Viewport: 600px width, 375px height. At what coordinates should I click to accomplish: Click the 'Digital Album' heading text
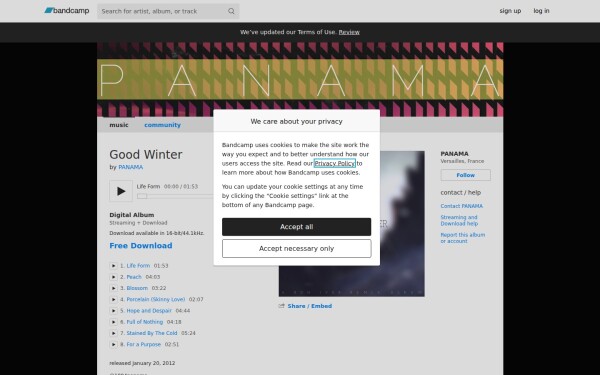(x=132, y=215)
